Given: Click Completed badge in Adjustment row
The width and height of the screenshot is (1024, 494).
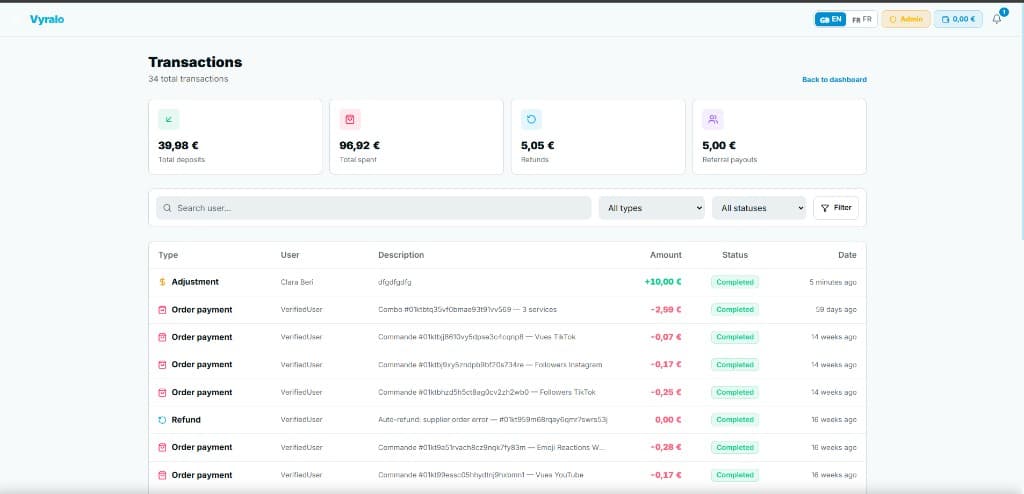Looking at the screenshot, I should point(735,282).
